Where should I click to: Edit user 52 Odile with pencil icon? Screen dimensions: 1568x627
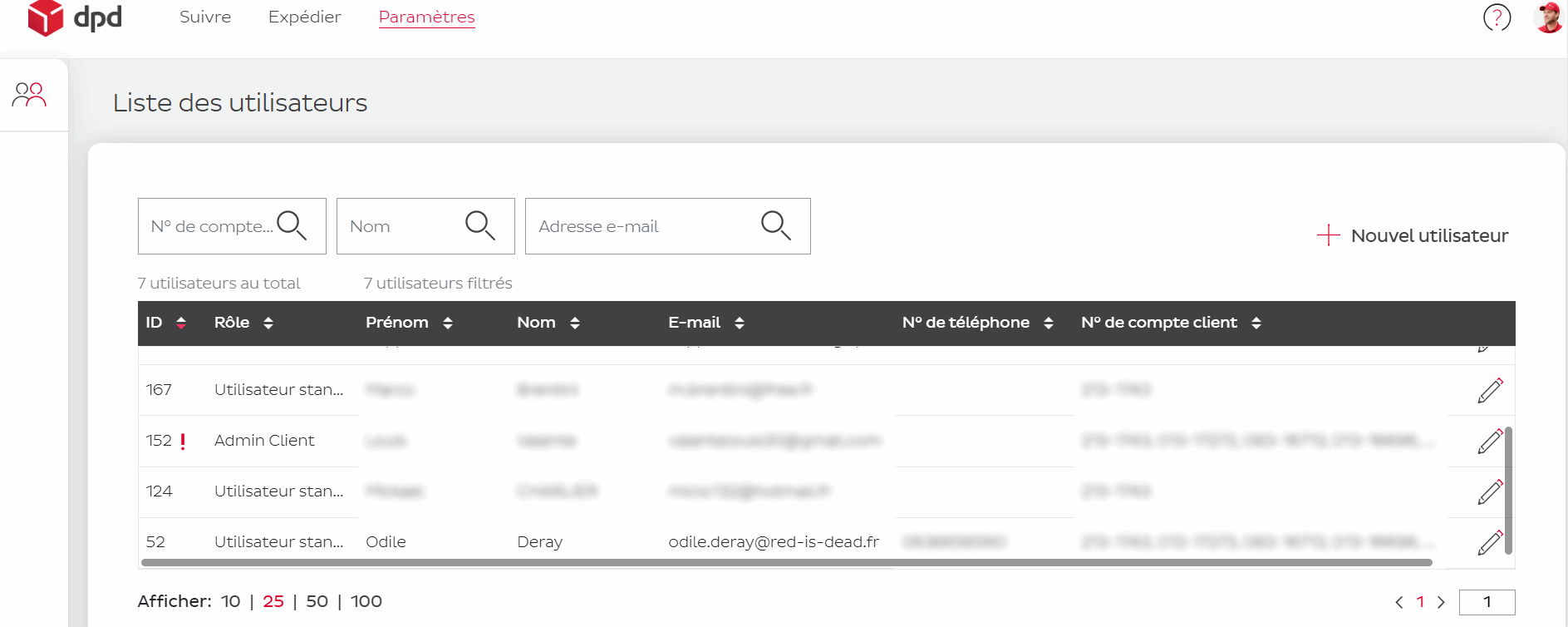[1490, 542]
